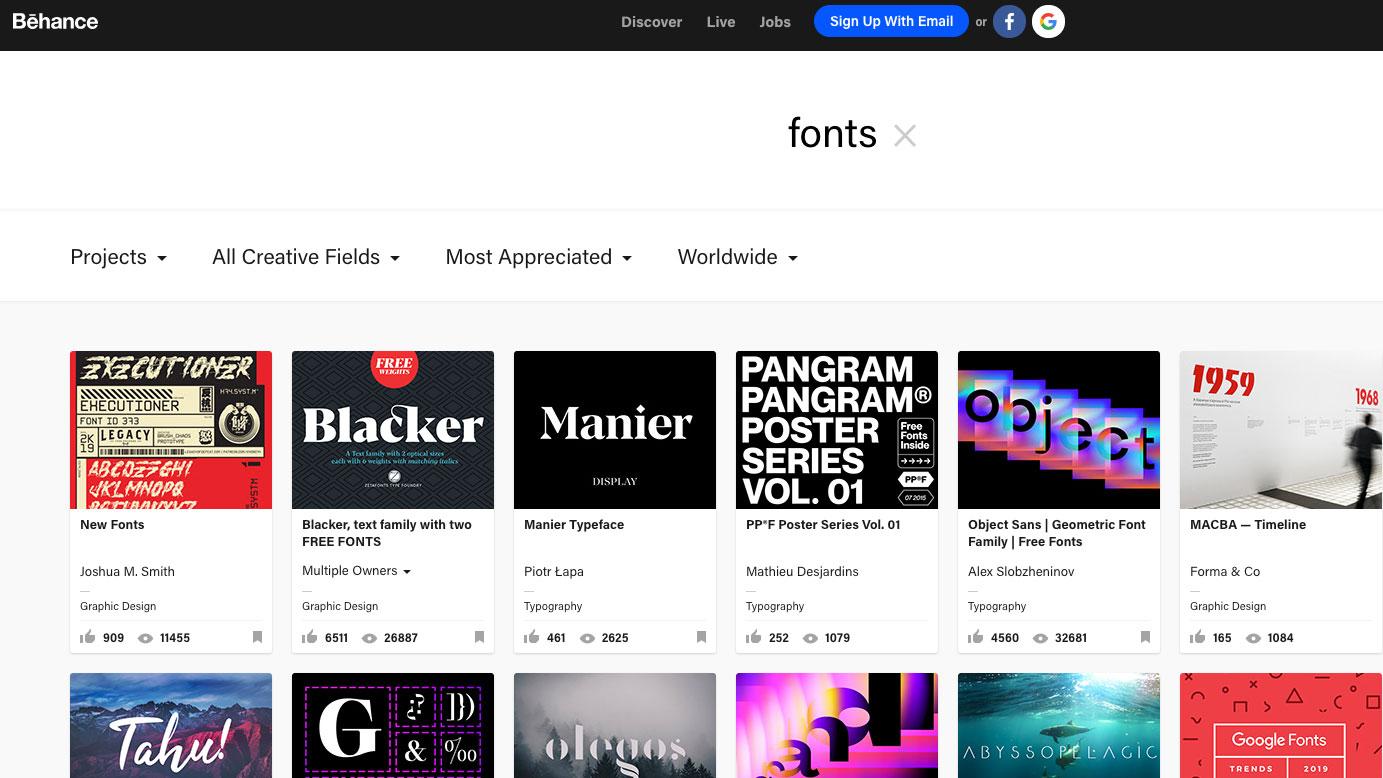
Task: Click view count 32681 on Object Sans card
Action: [1071, 638]
